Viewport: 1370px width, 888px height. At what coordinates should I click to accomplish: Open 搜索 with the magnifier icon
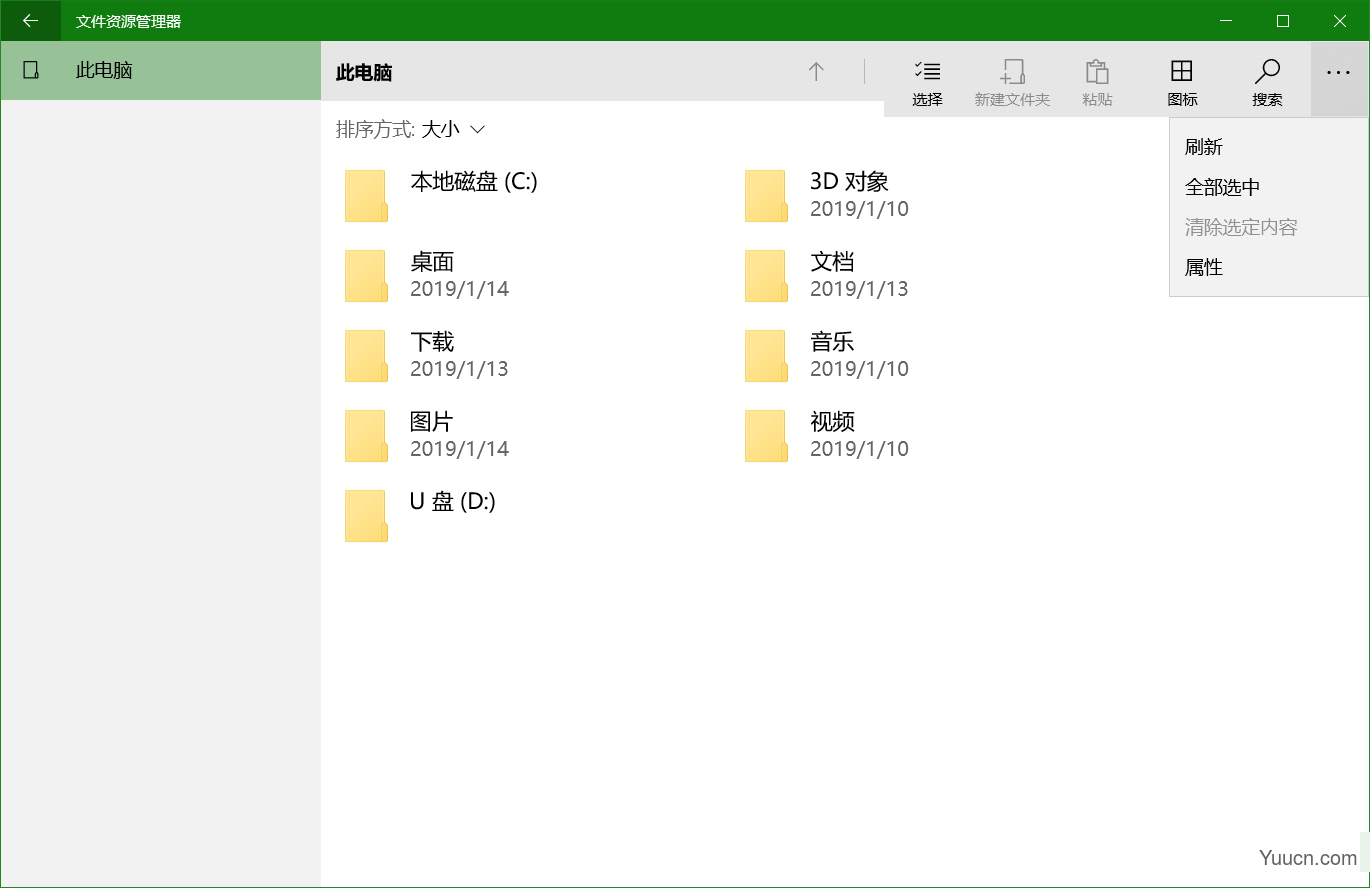click(x=1267, y=71)
